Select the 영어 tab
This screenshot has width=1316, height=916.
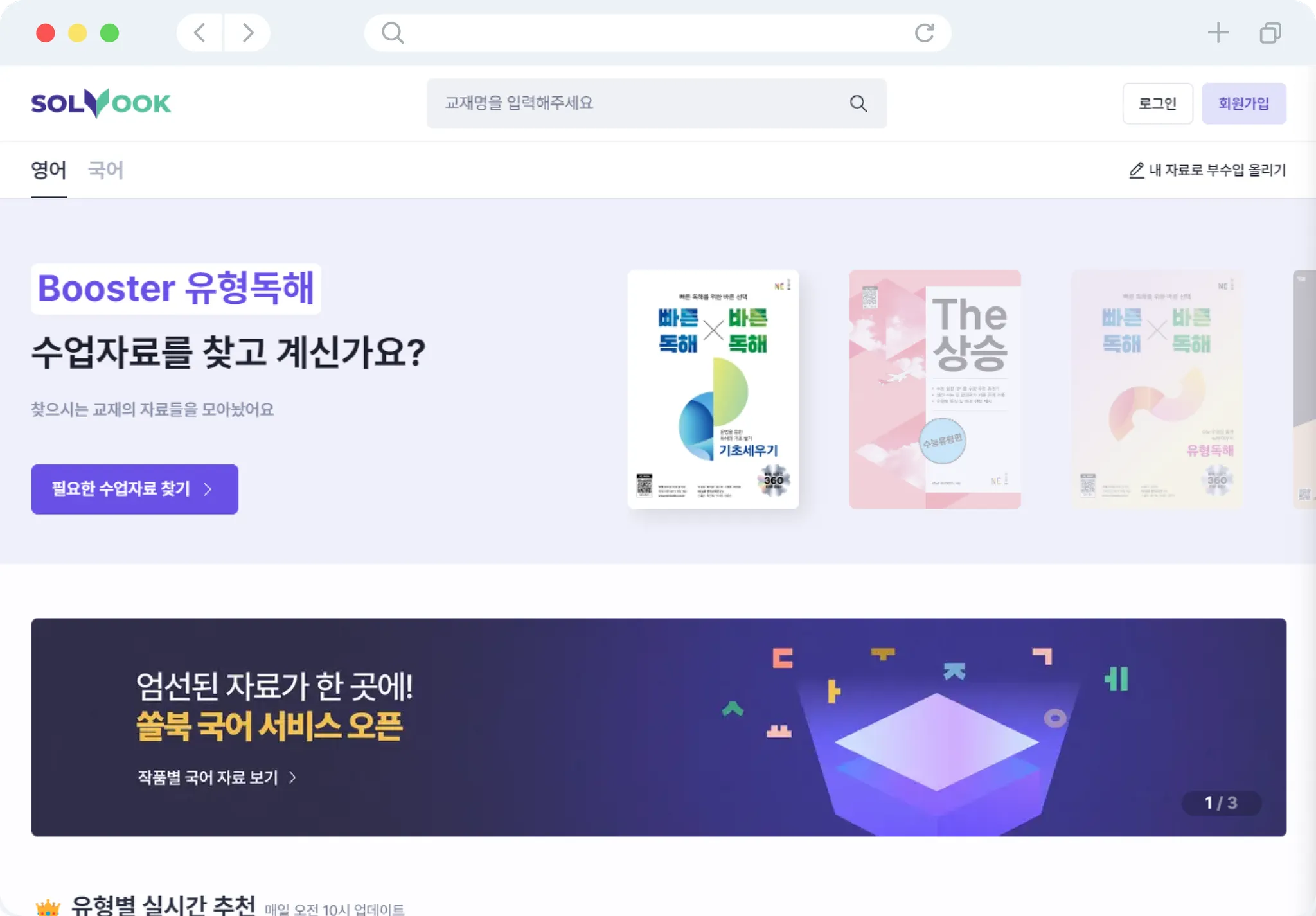click(49, 170)
